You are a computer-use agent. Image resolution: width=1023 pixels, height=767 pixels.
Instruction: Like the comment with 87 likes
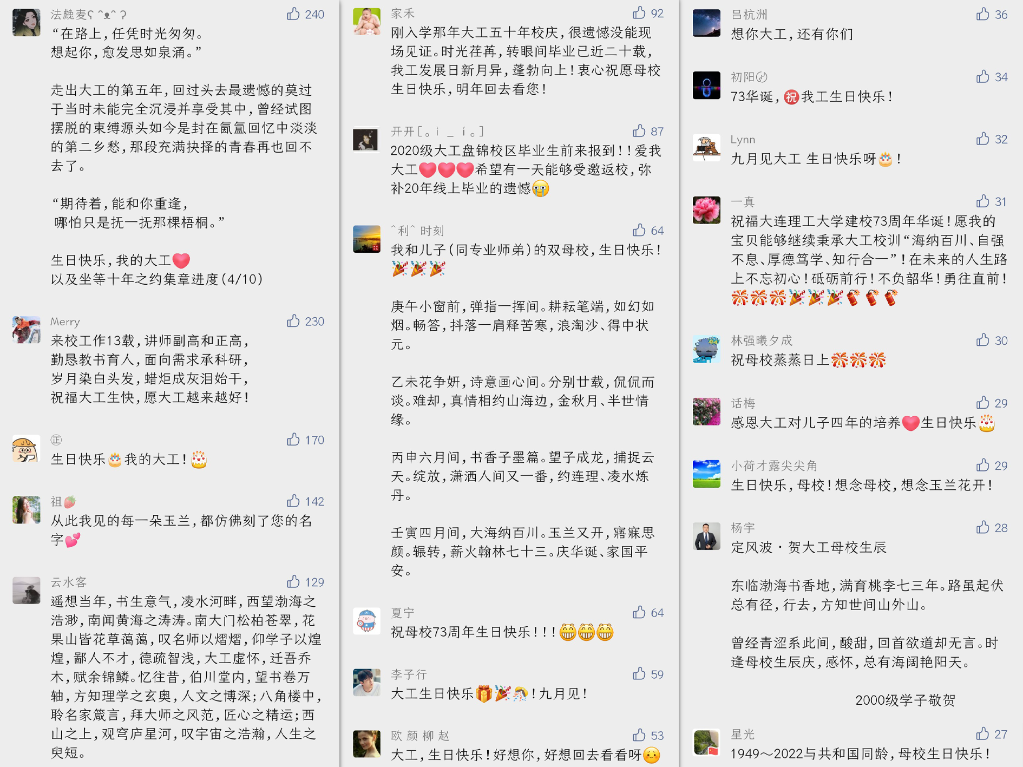(639, 130)
